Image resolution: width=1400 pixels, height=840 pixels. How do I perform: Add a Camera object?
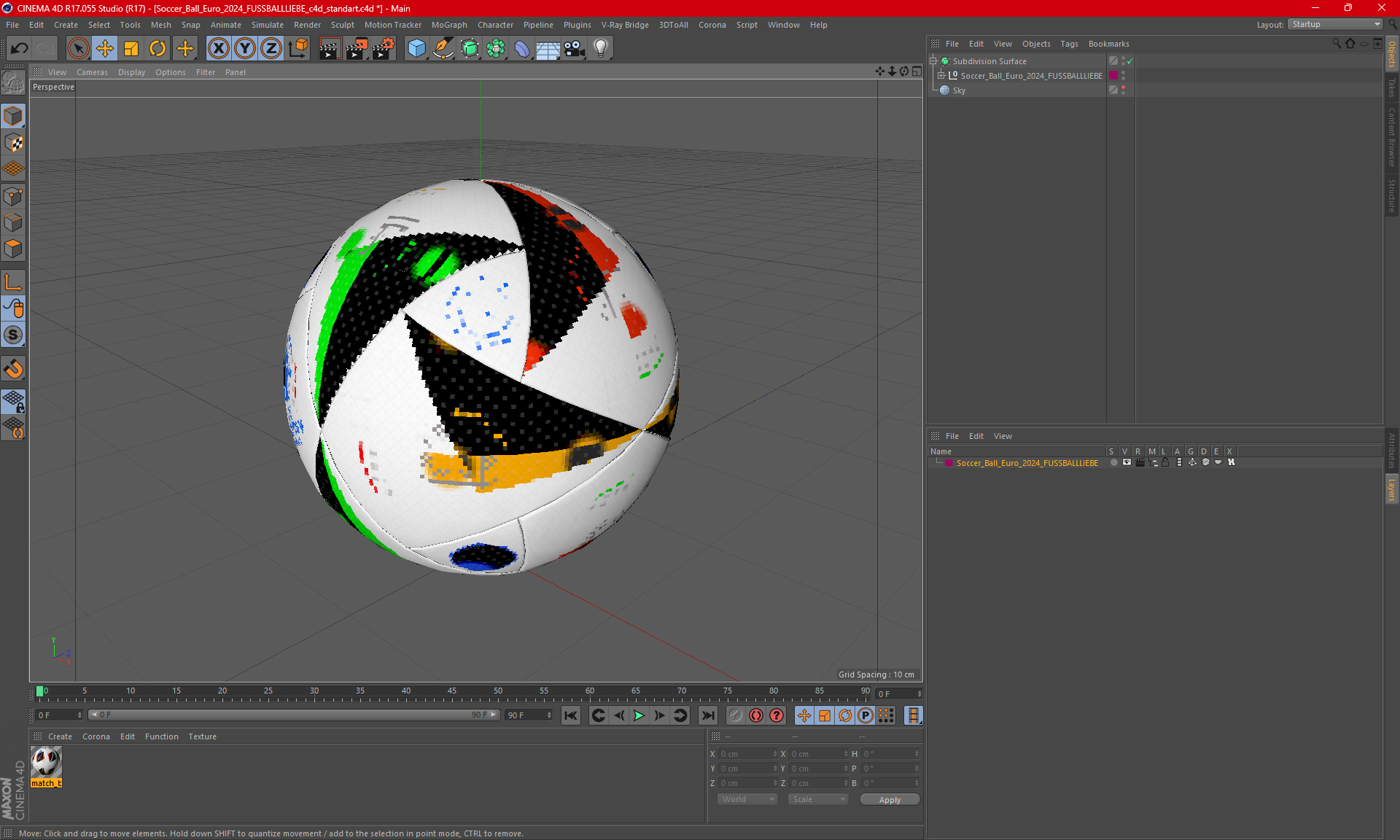[x=575, y=49]
